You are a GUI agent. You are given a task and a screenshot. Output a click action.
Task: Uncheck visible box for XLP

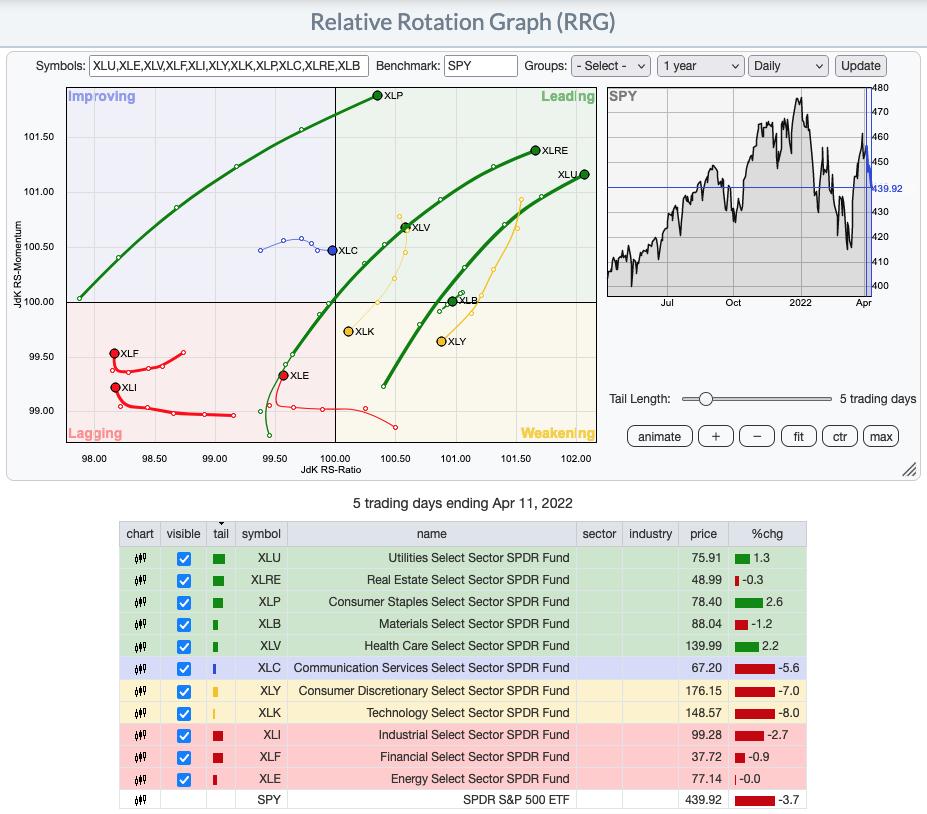click(x=184, y=602)
